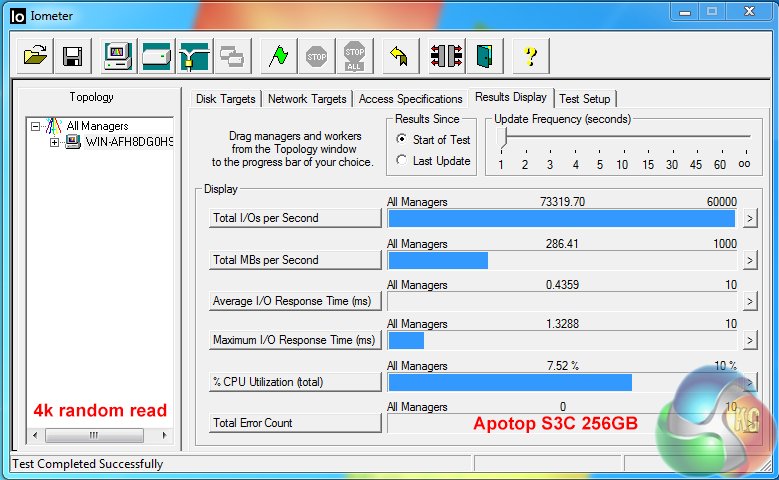Click Stop All tests icon
Viewport: 779px width, 480px height.
(x=354, y=56)
